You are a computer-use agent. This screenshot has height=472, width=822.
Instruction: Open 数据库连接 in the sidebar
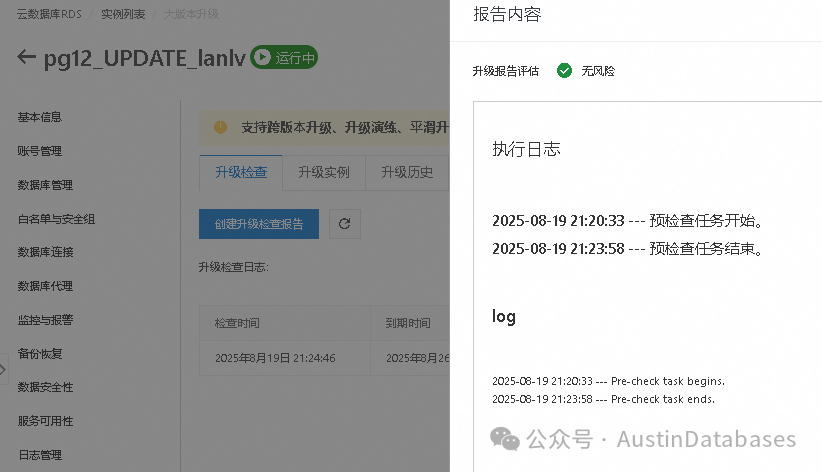(x=45, y=252)
